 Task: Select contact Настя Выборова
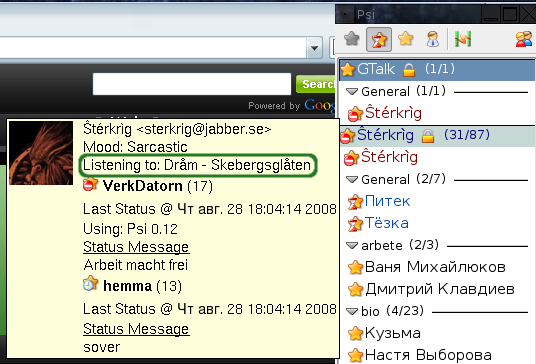428,355
